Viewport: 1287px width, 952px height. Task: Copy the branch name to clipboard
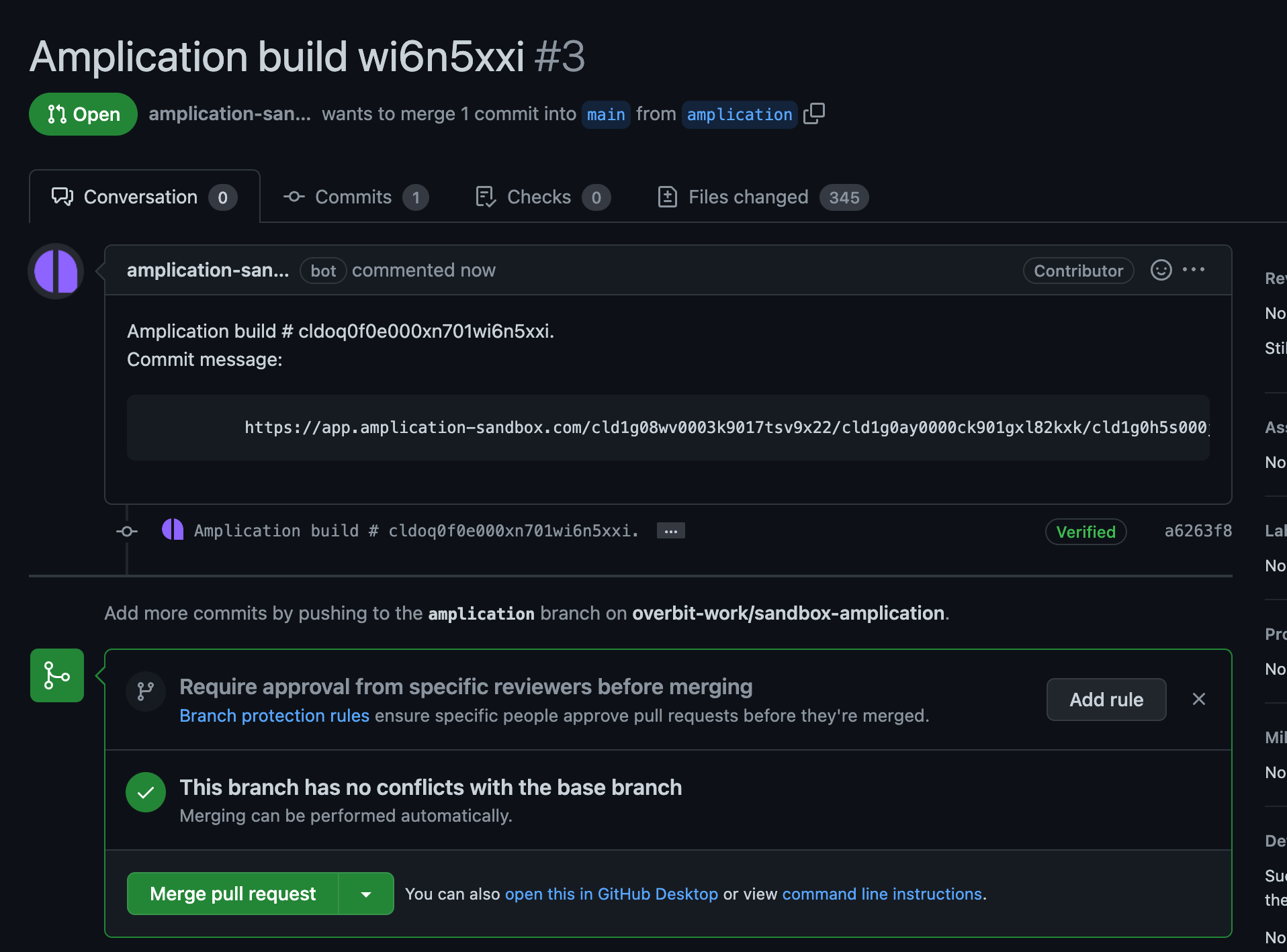[x=813, y=114]
